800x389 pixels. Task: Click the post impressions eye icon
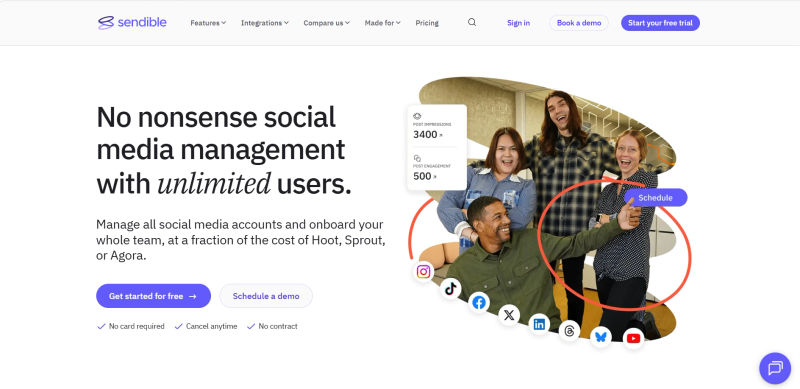417,116
